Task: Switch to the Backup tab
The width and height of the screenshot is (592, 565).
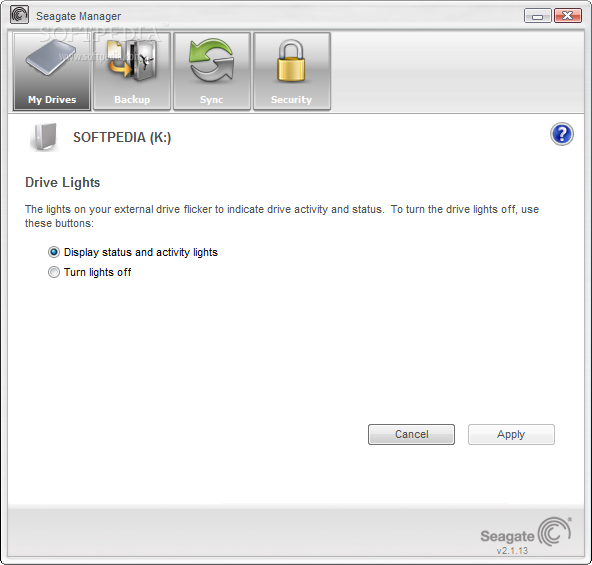Action: point(132,71)
